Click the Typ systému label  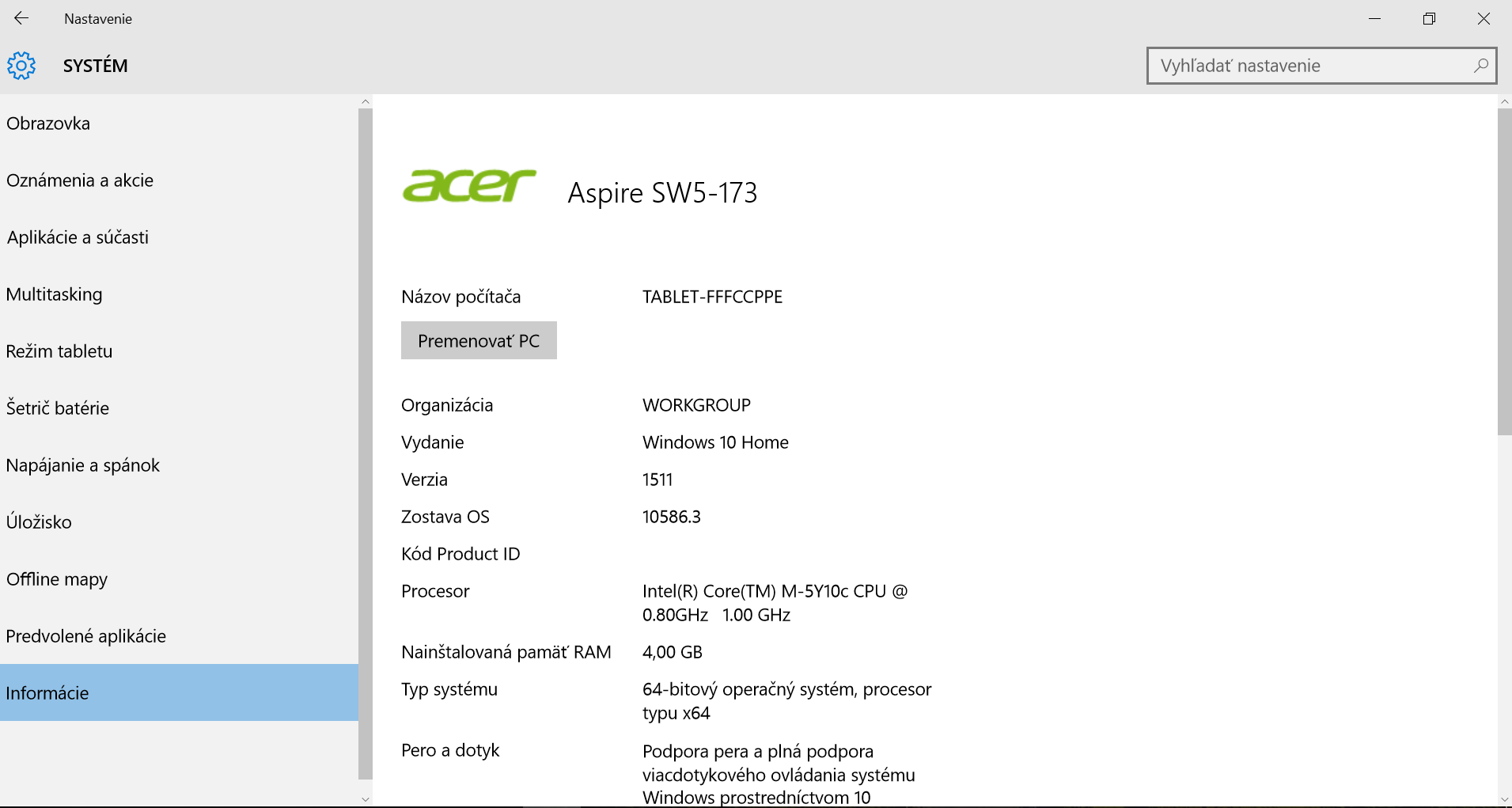(x=449, y=689)
